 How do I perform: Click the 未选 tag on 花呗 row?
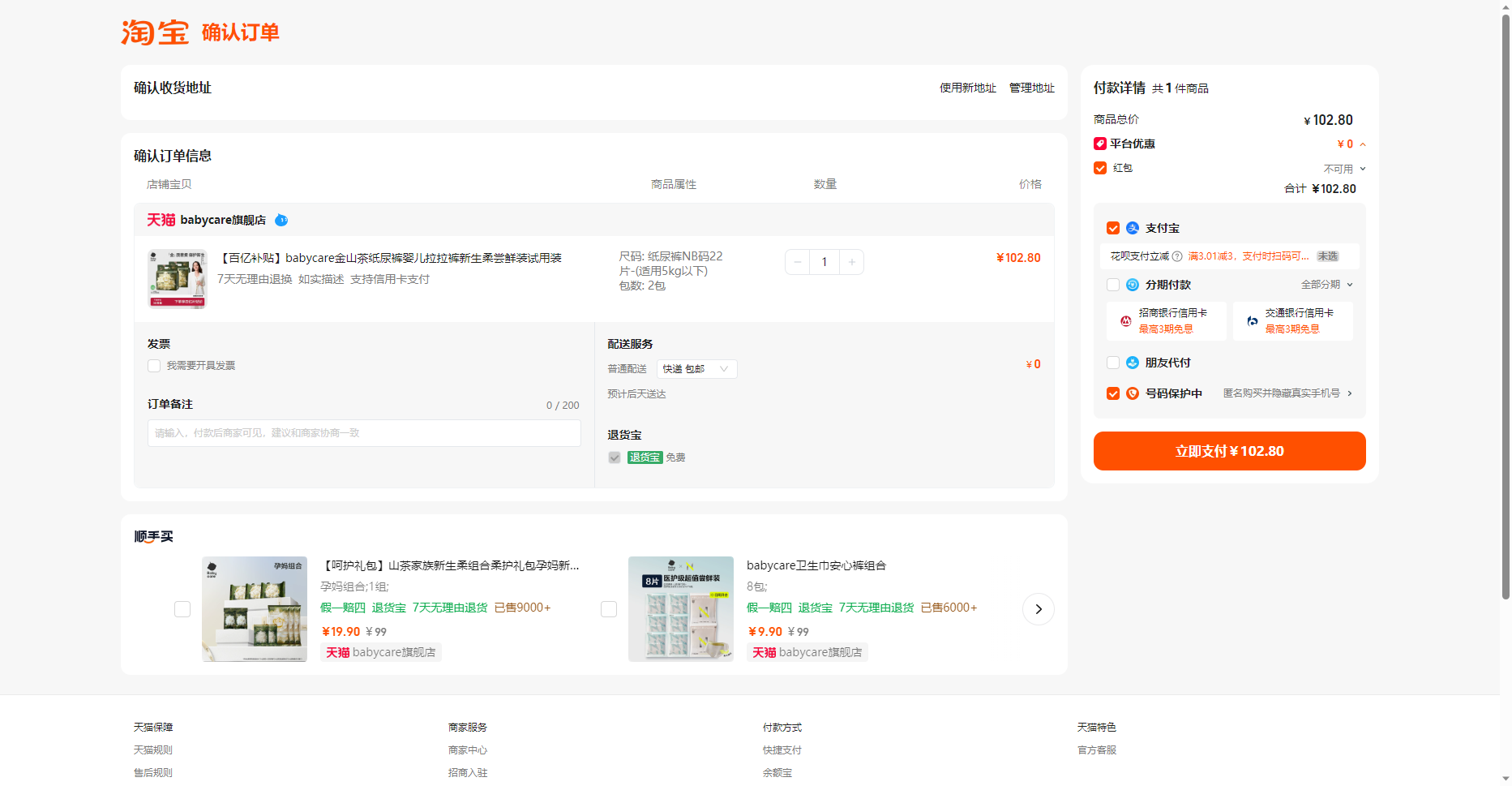[1328, 256]
